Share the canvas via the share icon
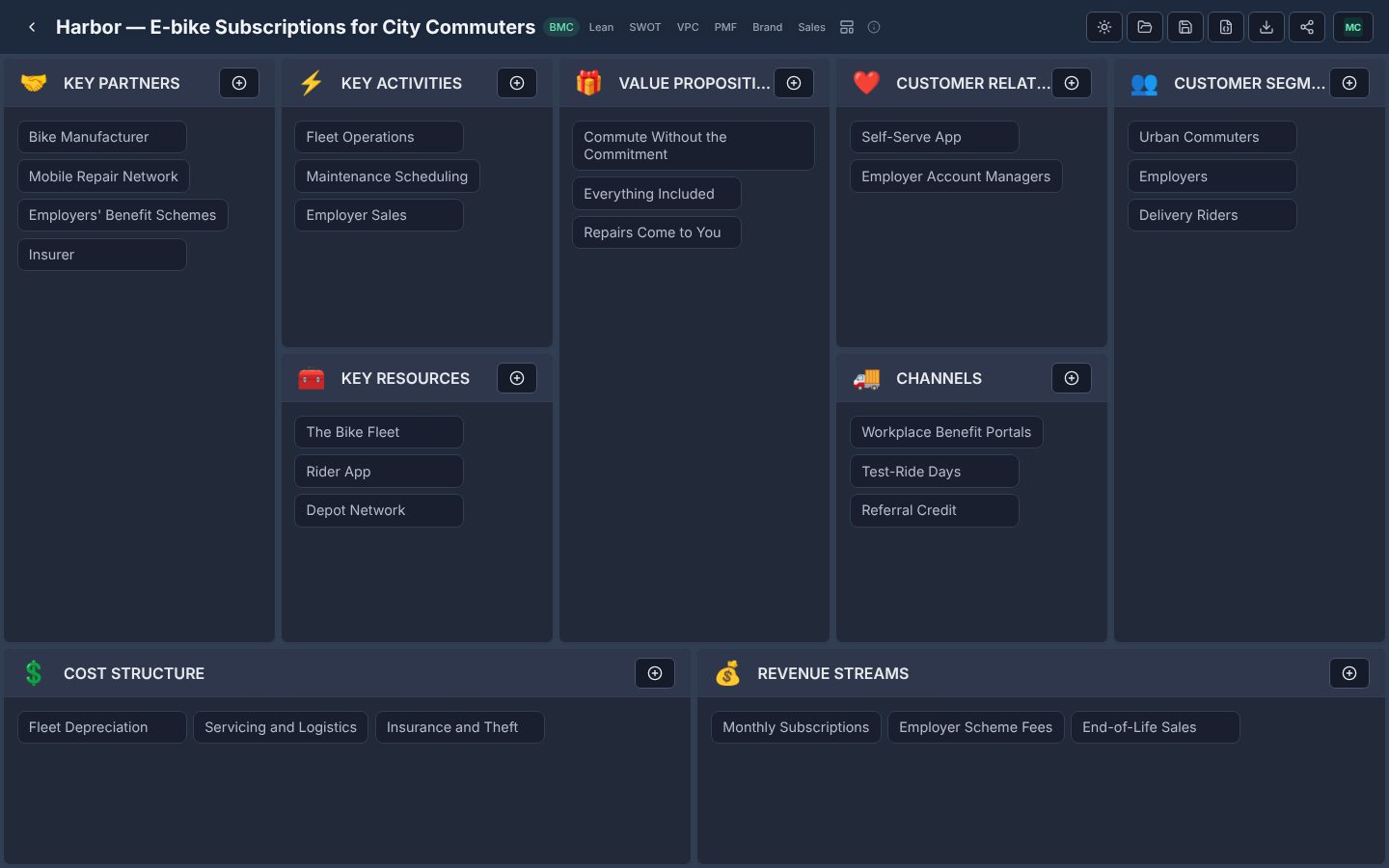Image resolution: width=1389 pixels, height=868 pixels. point(1307,27)
